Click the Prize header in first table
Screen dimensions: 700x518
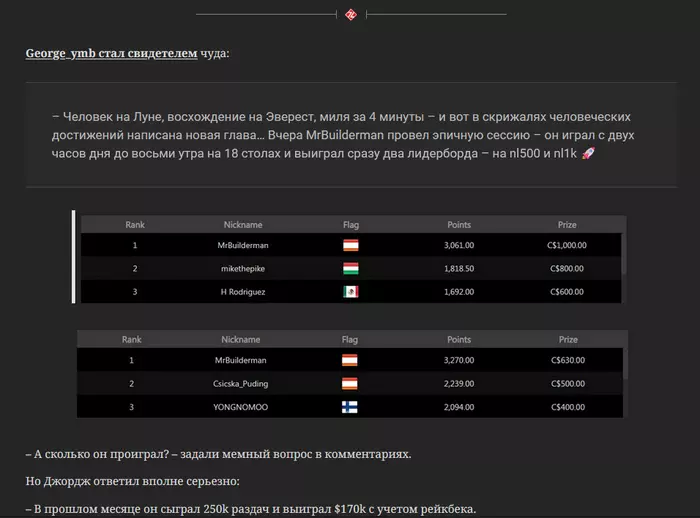click(567, 225)
